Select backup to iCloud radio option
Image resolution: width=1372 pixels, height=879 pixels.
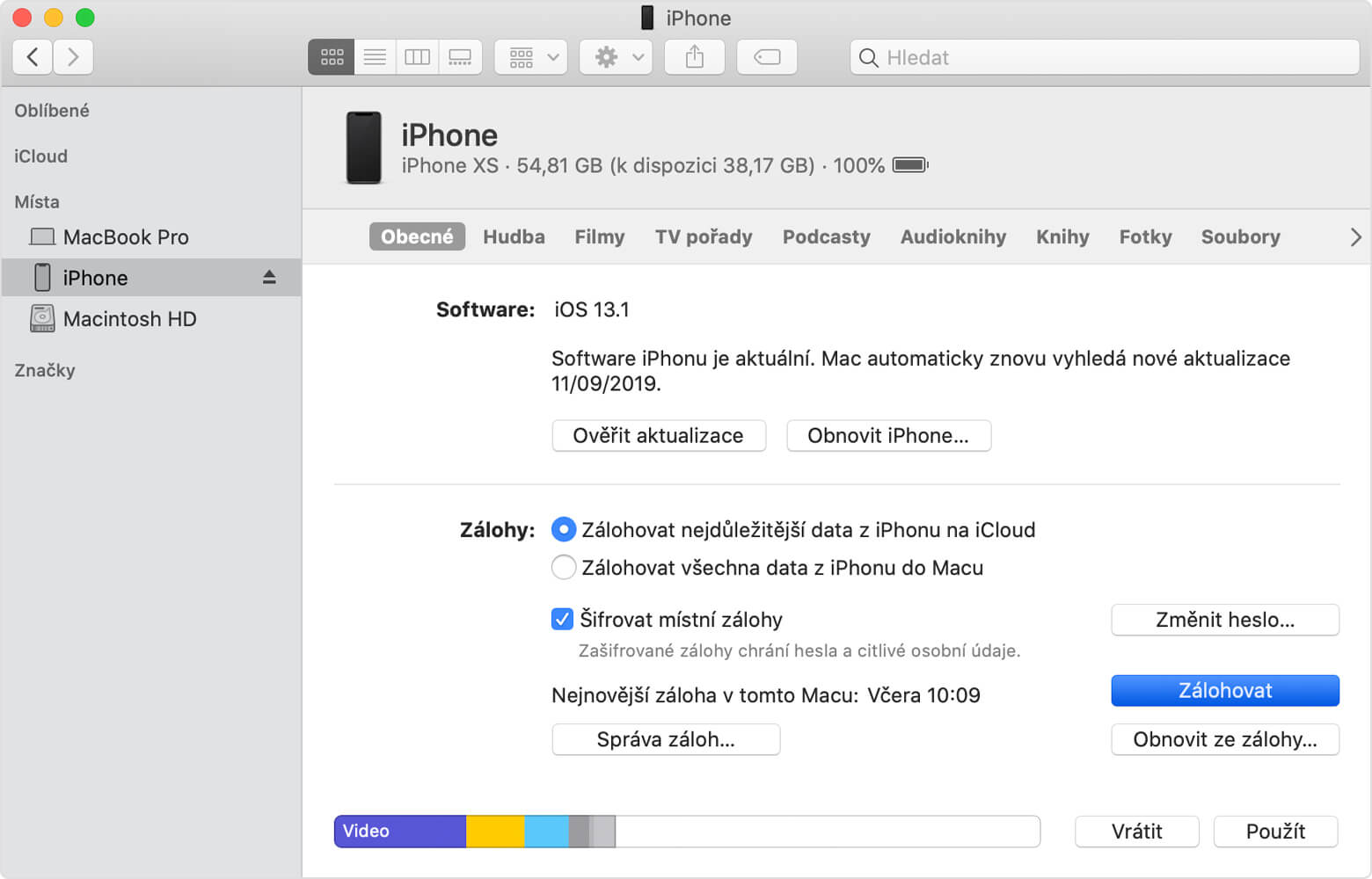[x=564, y=529]
